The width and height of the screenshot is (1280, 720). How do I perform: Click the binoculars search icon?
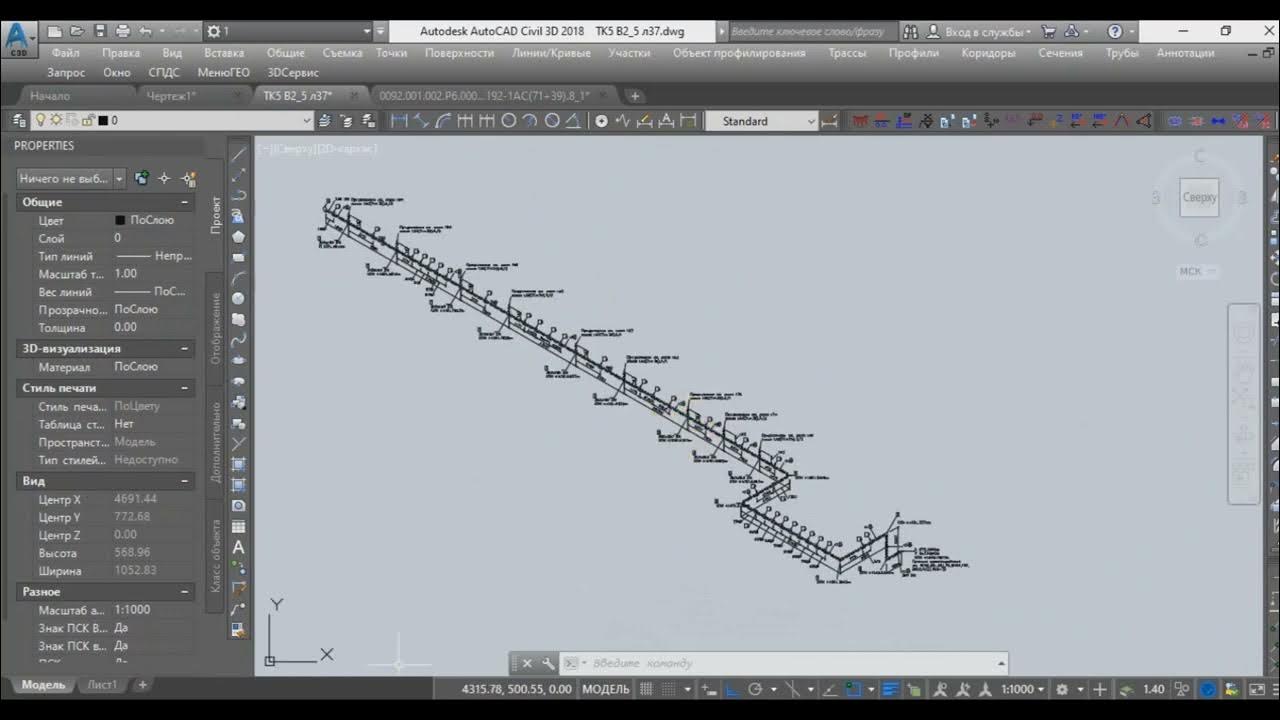(911, 31)
